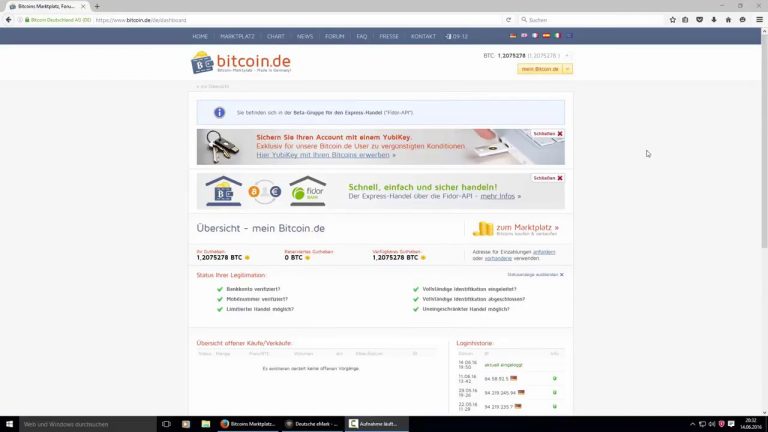Switch site language with the German flag

pyautogui.click(x=513, y=36)
